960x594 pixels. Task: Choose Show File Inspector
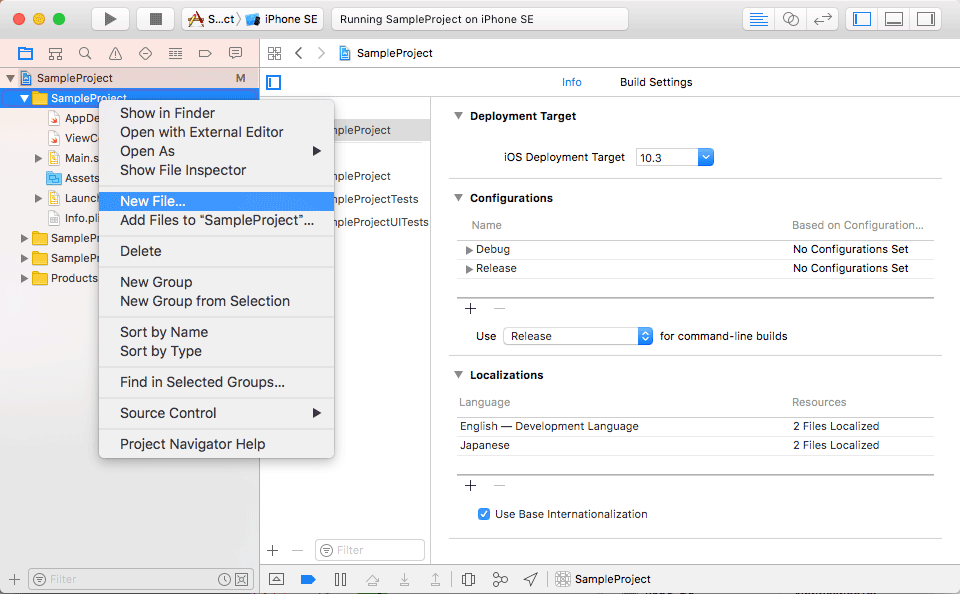tap(216, 170)
